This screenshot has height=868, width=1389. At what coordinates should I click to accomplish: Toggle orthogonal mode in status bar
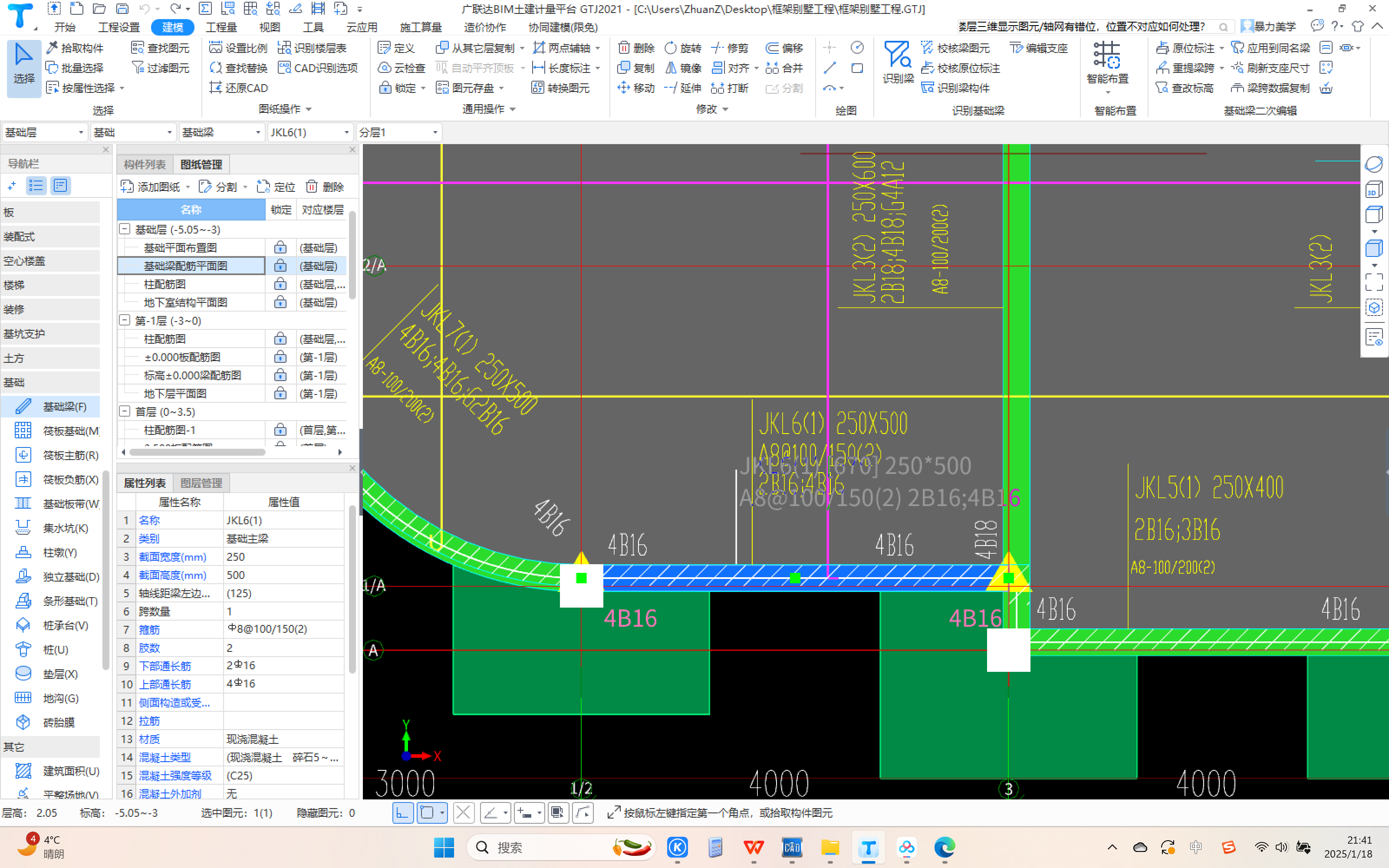[403, 813]
